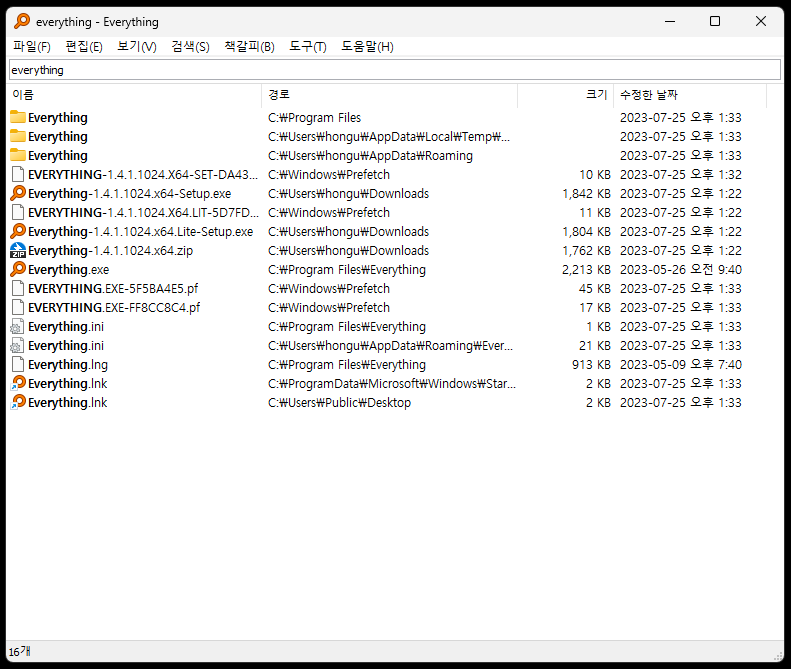Maximize the Everything window
The image size is (791, 669).
pyautogui.click(x=715, y=21)
